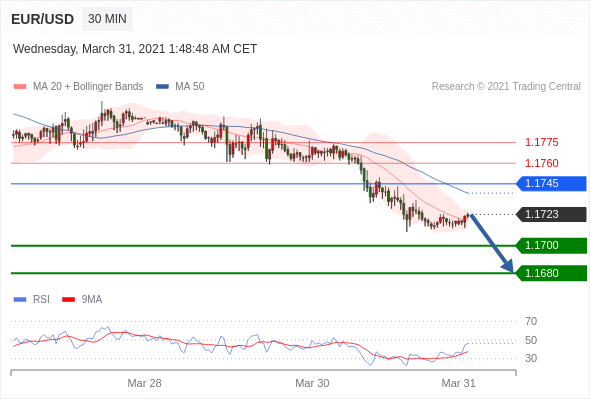Select the EUR/USD pair title
Image resolution: width=590 pixels, height=400 pixels.
pos(43,19)
